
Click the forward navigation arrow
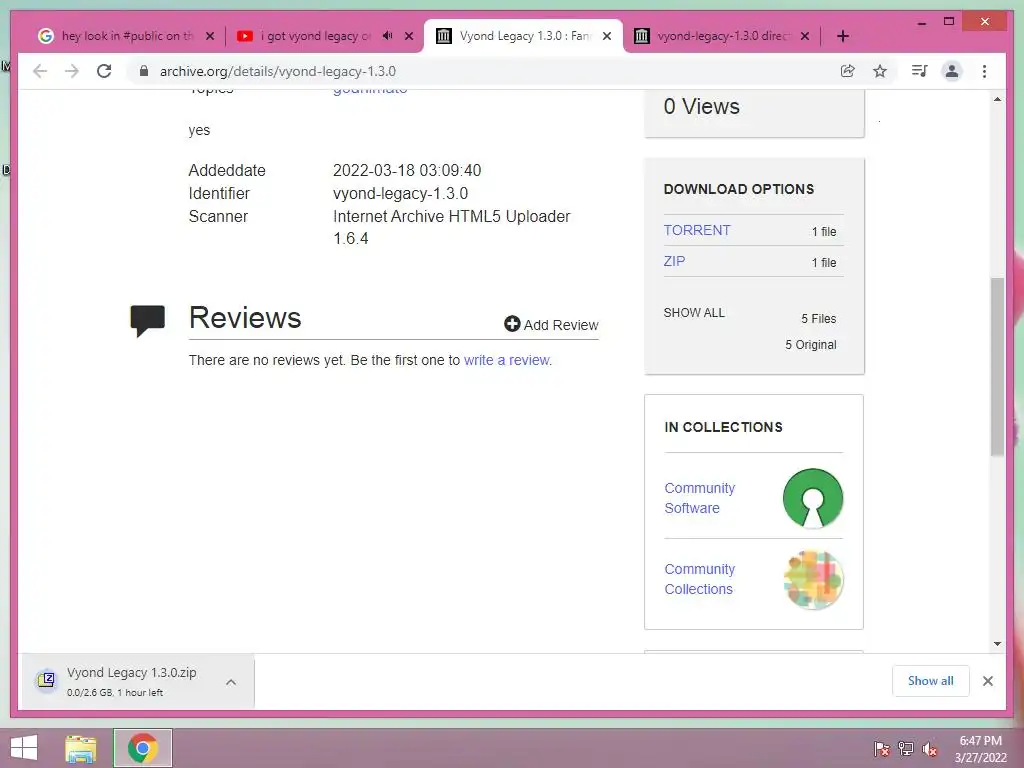pyautogui.click(x=72, y=71)
